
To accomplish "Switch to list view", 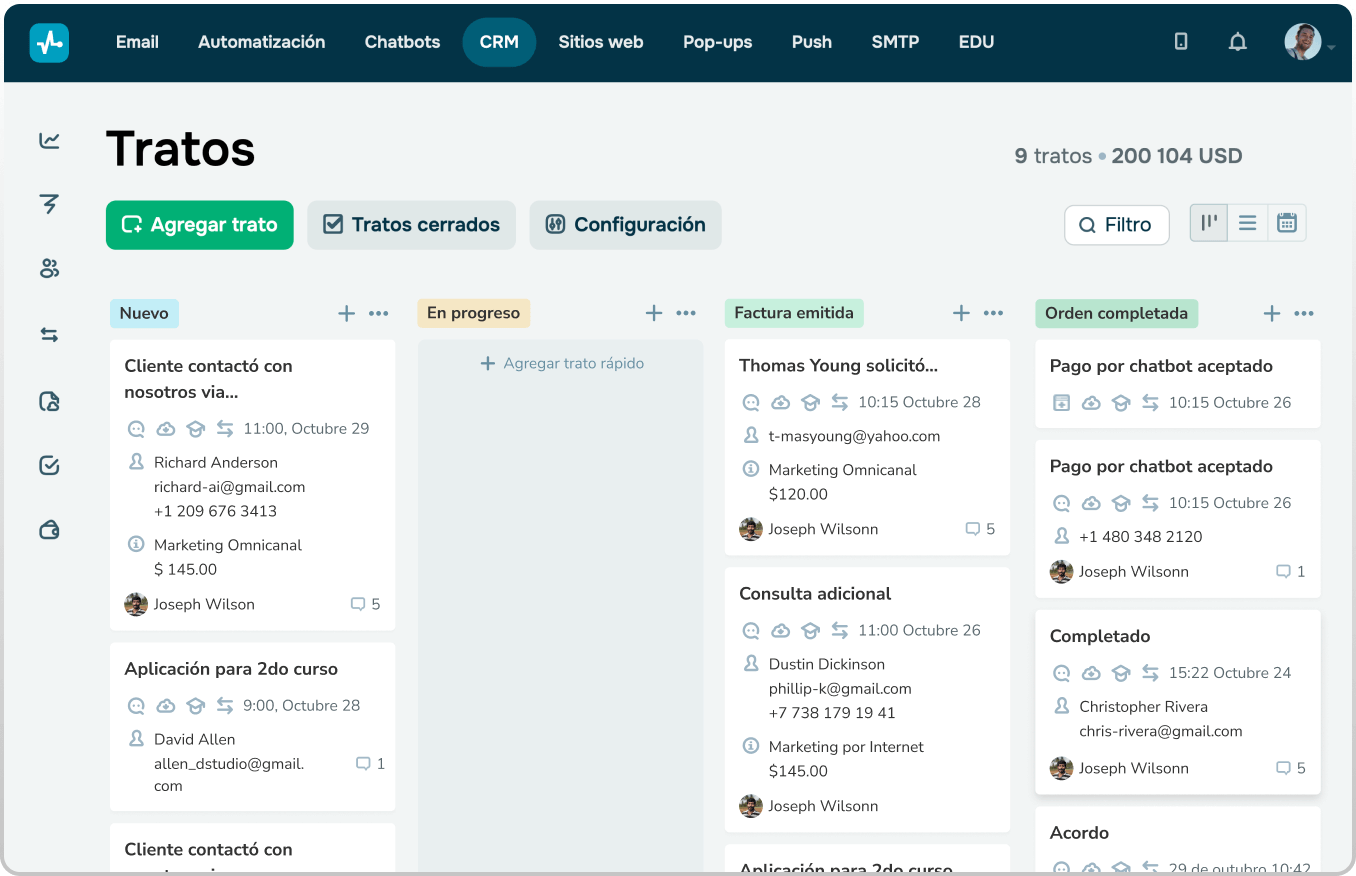I will (1247, 223).
